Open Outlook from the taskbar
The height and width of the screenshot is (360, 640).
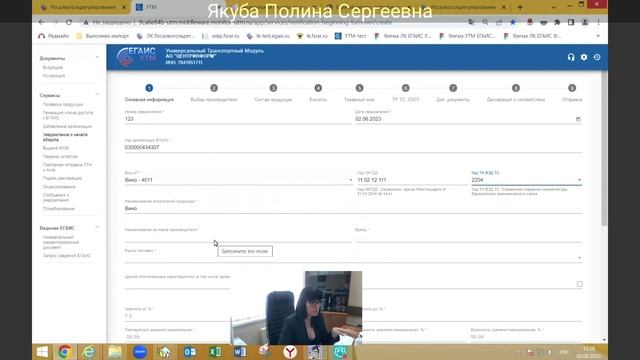(190, 352)
